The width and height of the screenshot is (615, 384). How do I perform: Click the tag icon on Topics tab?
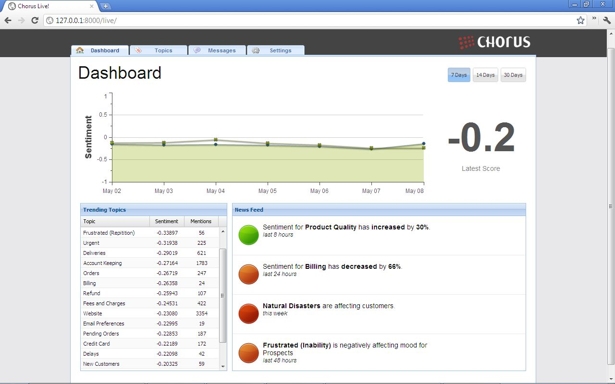click(x=138, y=50)
